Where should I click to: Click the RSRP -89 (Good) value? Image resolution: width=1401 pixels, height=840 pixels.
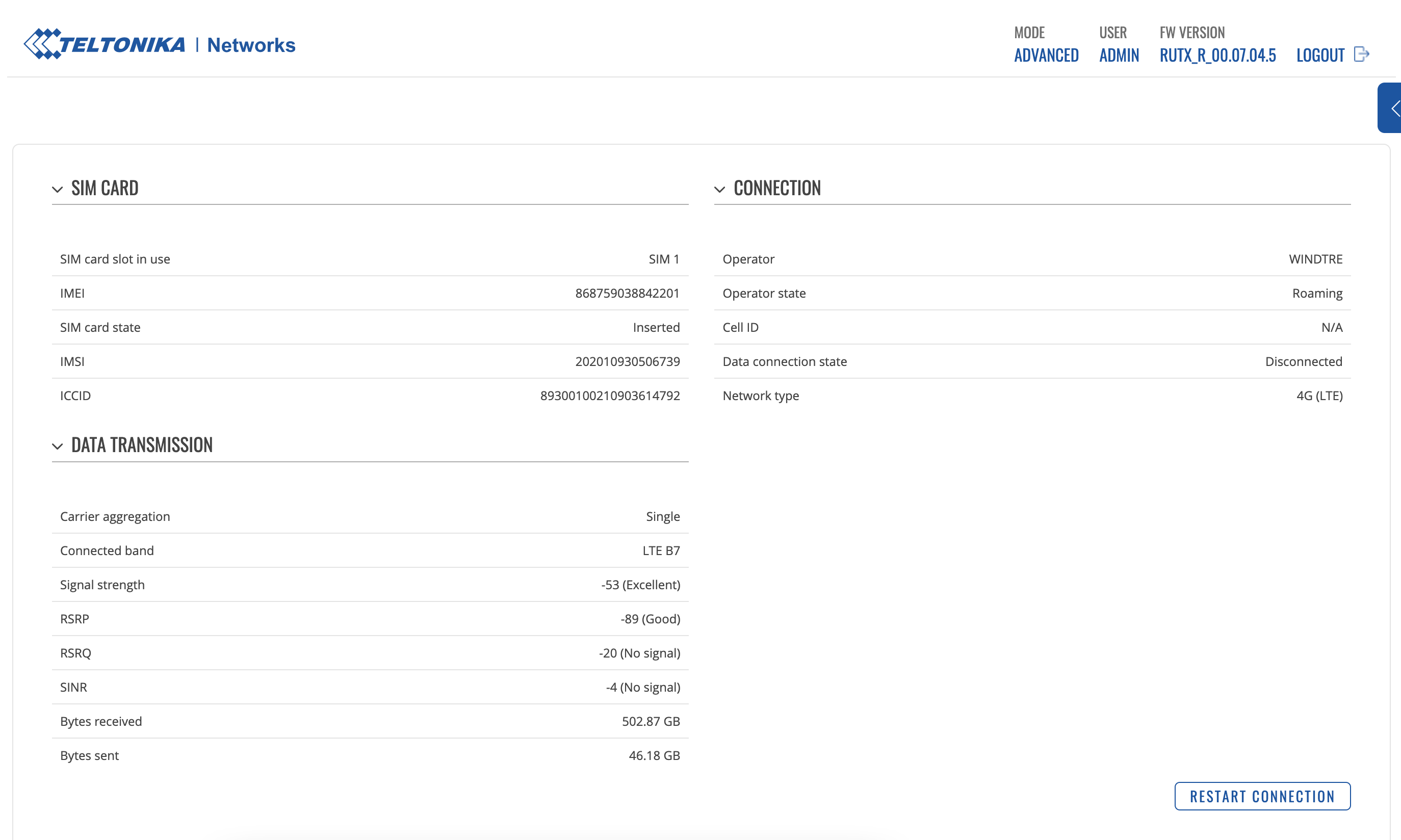(651, 619)
